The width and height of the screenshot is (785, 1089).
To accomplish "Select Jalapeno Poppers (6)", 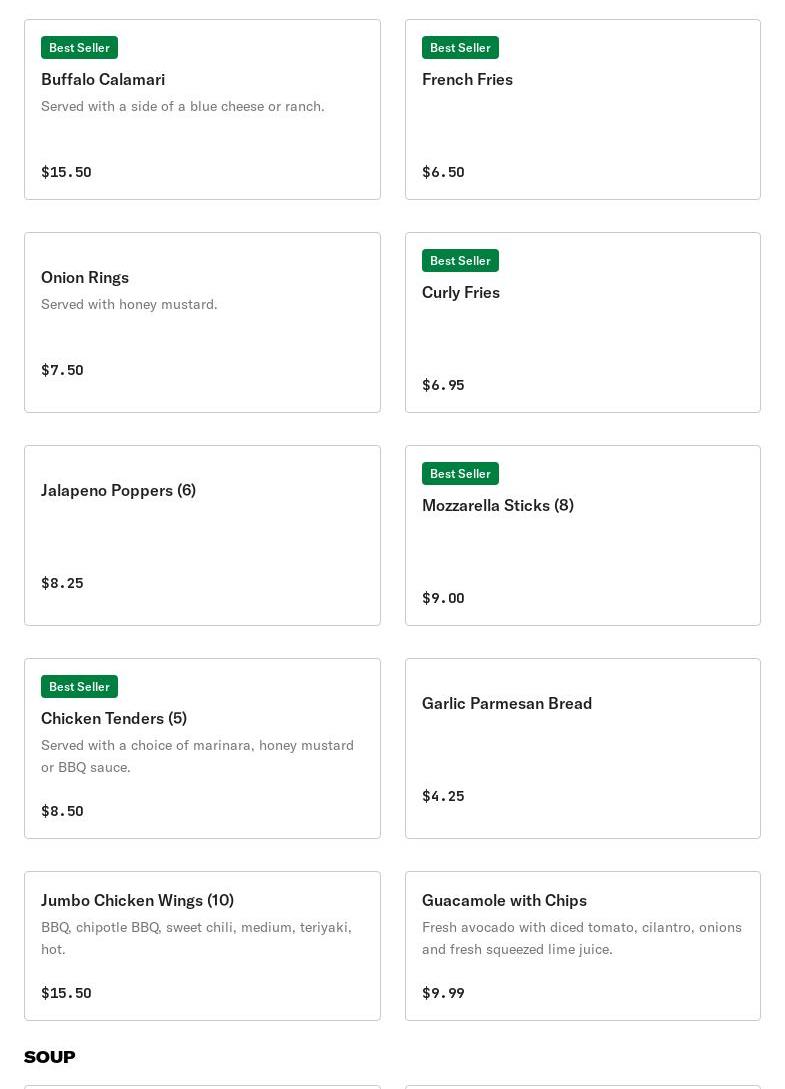I will tap(202, 535).
